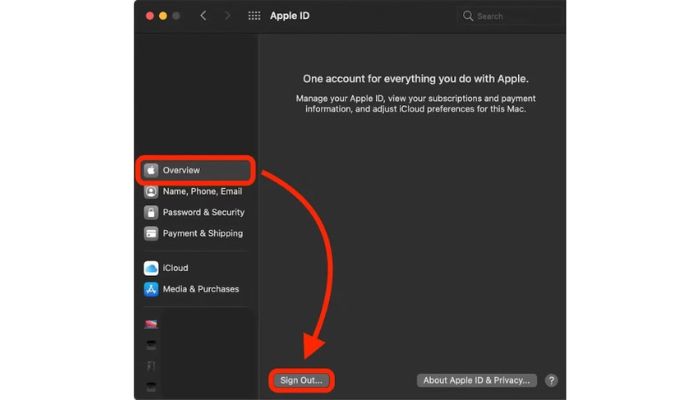
Task: Click the Sign Out button
Action: [301, 380]
